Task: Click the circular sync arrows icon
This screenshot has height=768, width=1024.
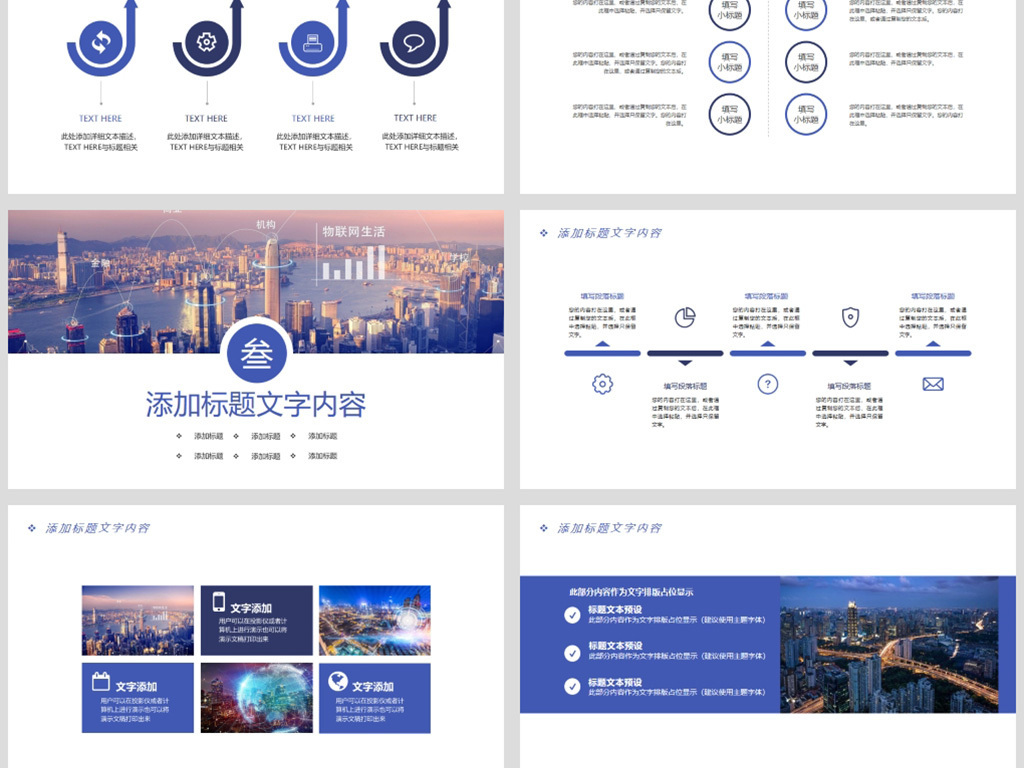Action: (x=100, y=42)
